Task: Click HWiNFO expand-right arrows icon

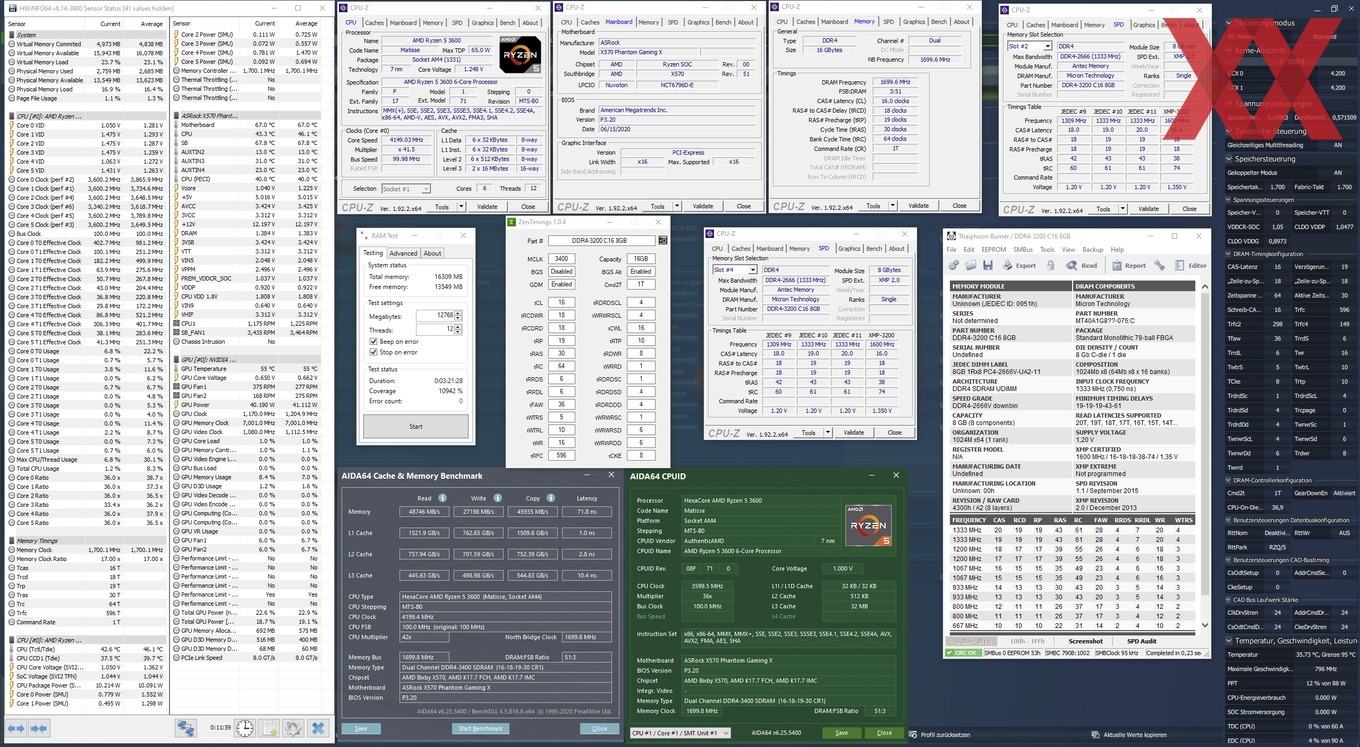Action: (x=39, y=728)
